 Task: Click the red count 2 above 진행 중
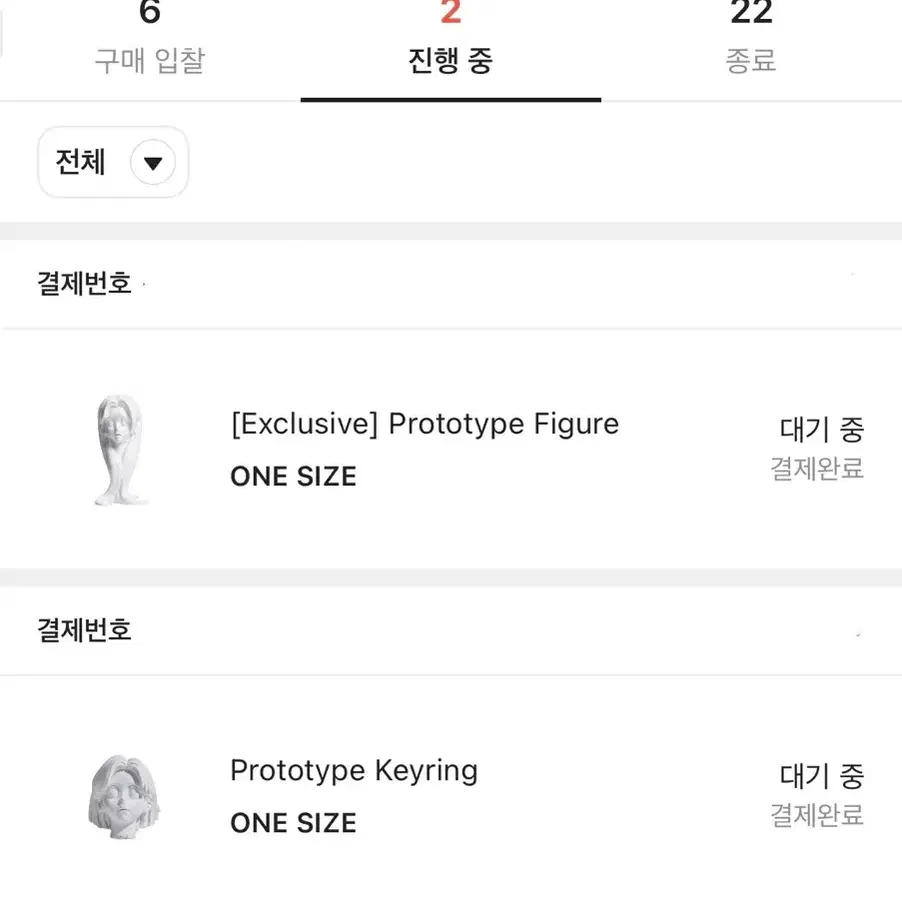[450, 12]
